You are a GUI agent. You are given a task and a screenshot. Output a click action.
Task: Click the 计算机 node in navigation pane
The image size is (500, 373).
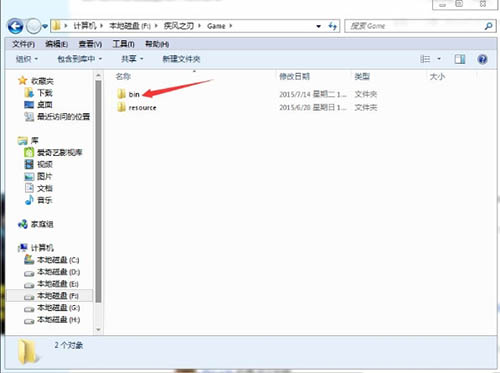tap(36, 248)
